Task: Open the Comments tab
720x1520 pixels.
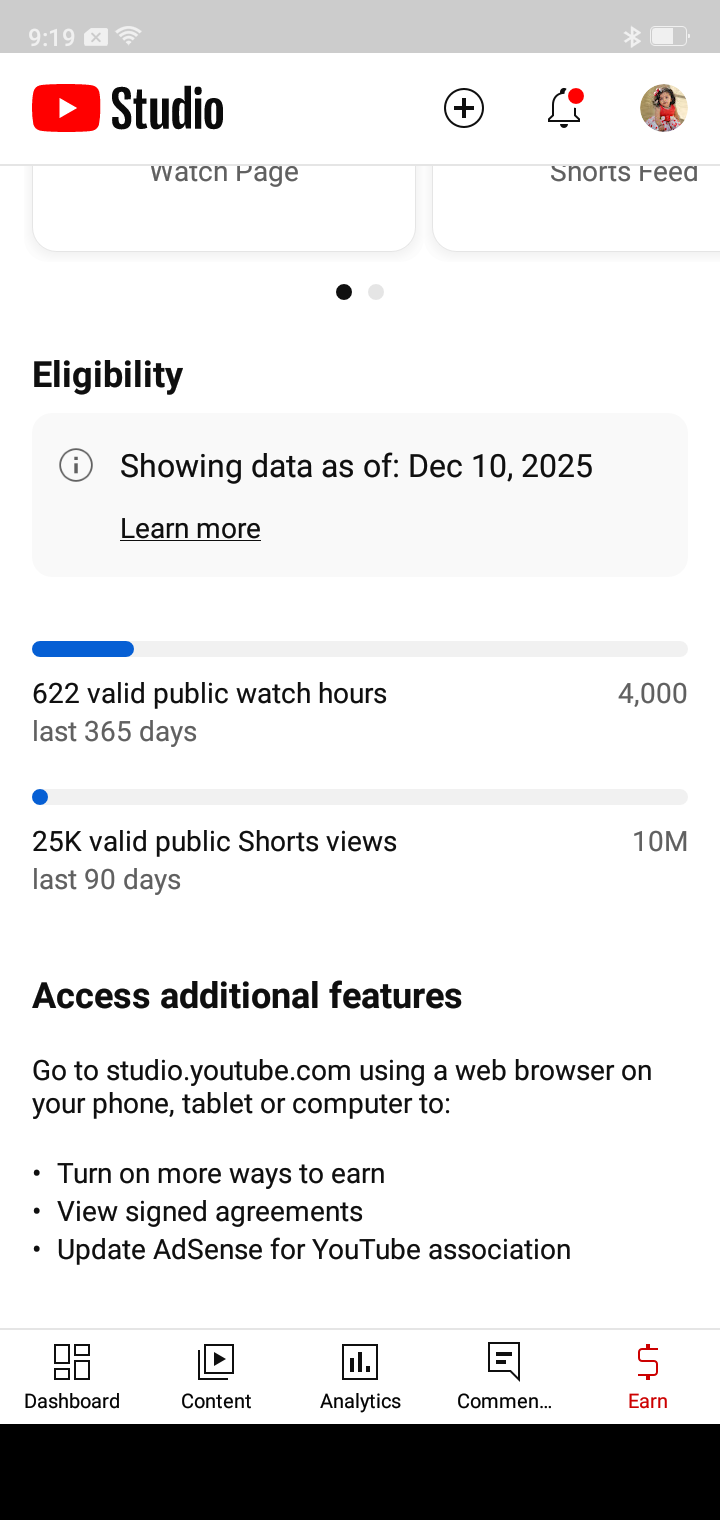Action: 504,1376
